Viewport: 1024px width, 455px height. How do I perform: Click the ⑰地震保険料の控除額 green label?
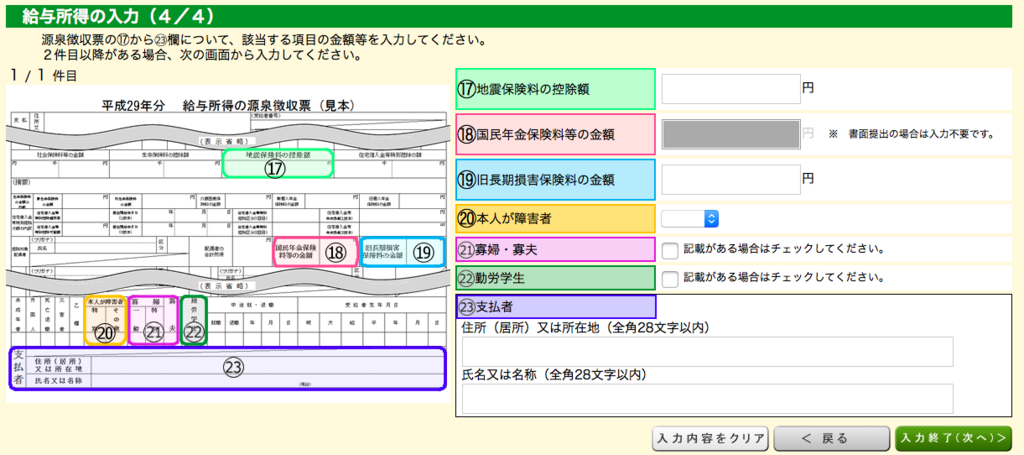556,89
